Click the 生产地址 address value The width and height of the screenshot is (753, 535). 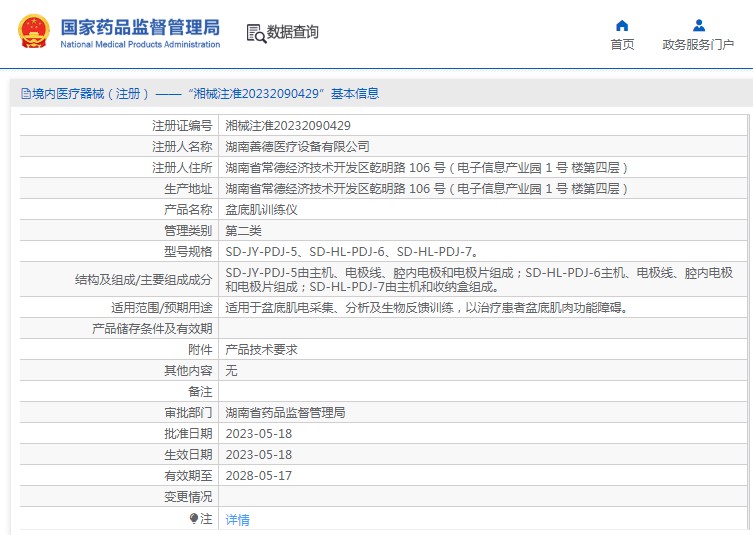point(426,189)
